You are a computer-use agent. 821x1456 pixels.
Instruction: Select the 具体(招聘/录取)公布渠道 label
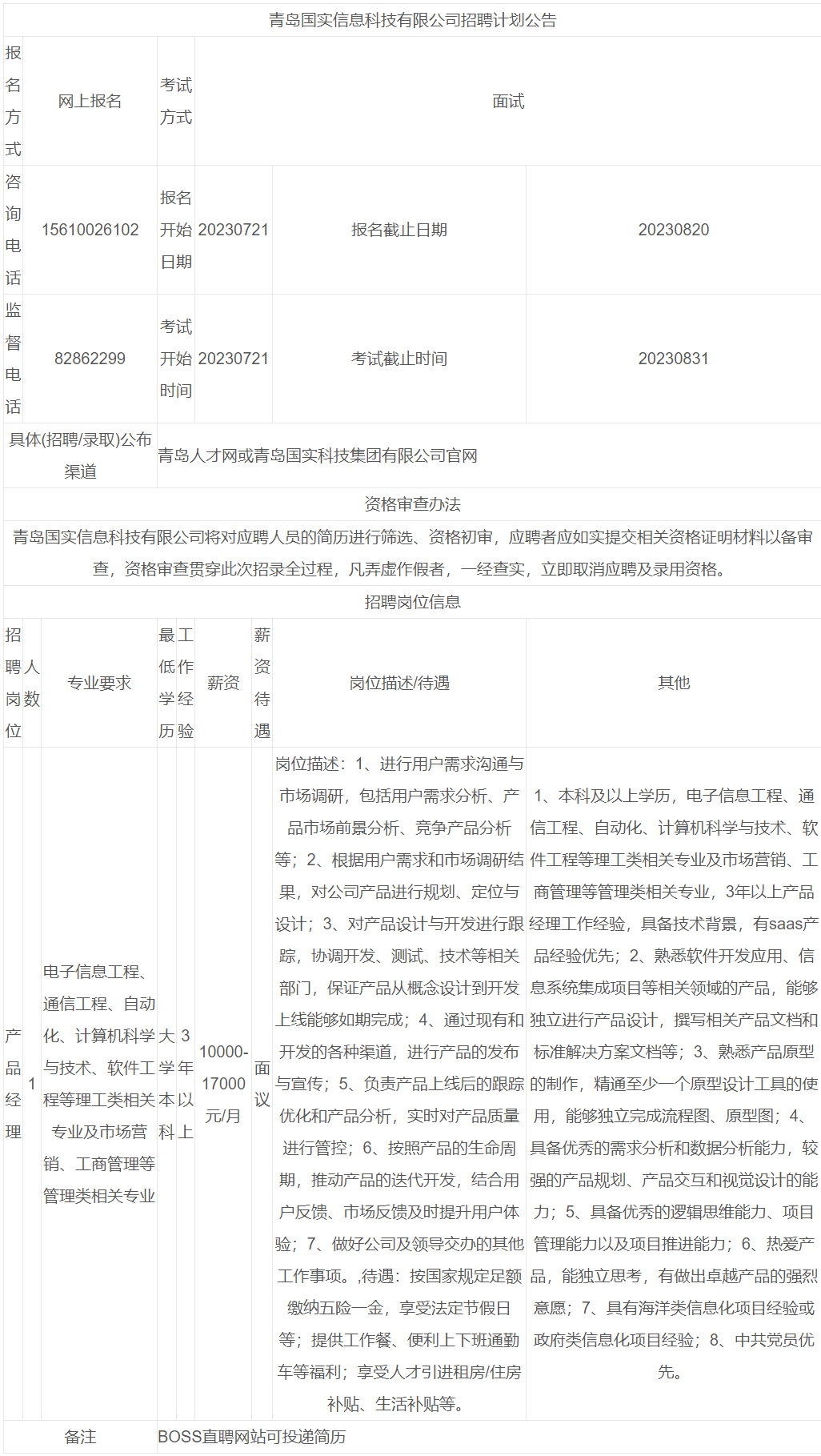[x=80, y=455]
